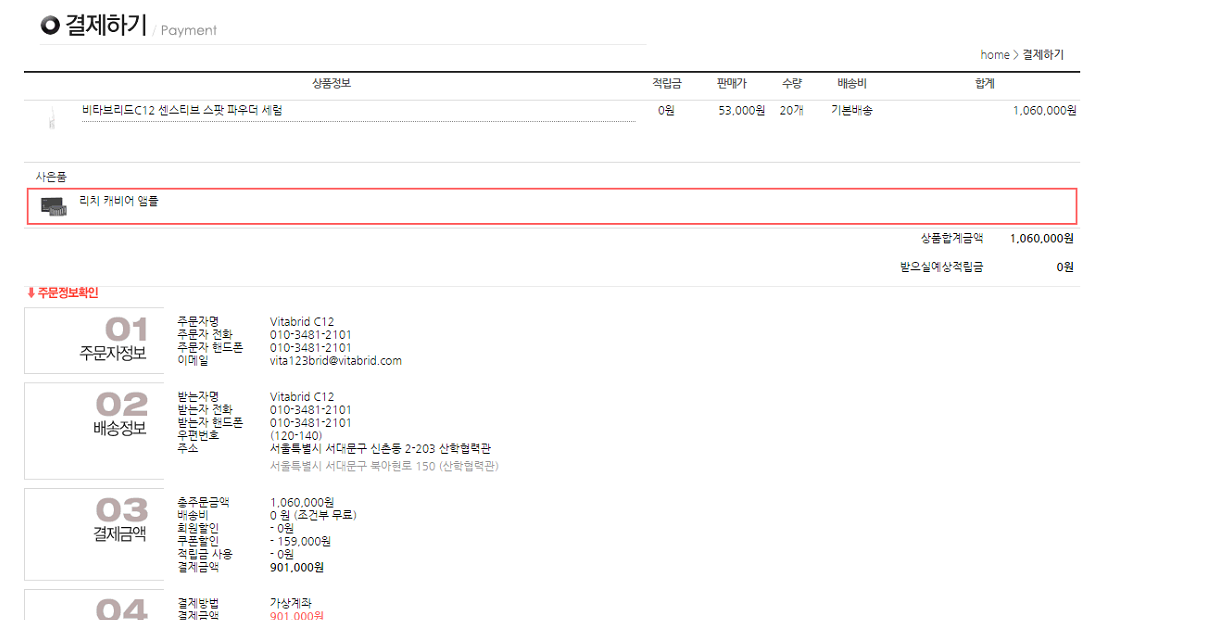
Task: Click the 합계 column header
Action: [984, 83]
